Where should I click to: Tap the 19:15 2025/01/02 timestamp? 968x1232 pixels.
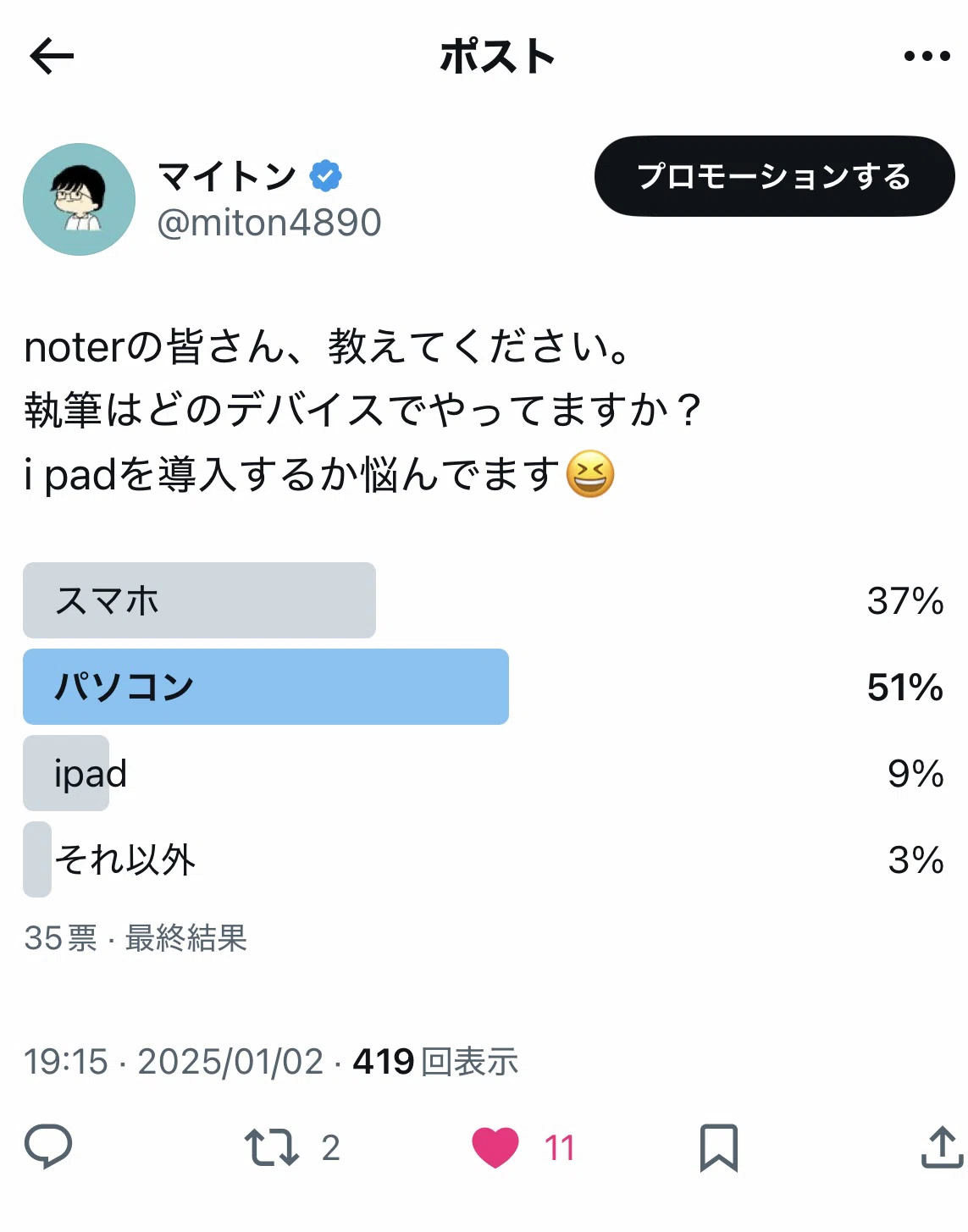pos(174,1062)
